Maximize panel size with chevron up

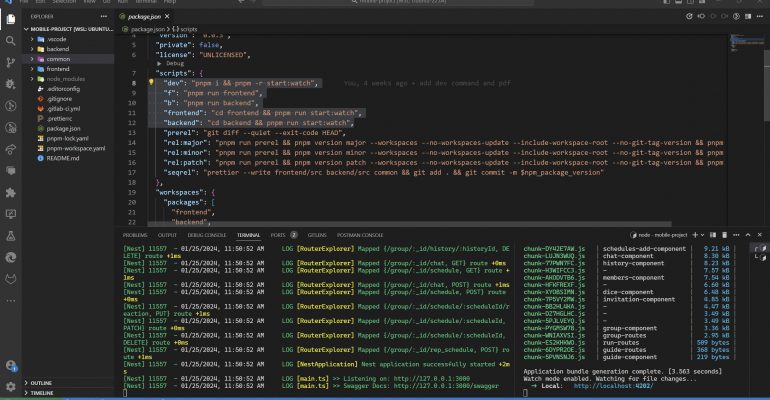pyautogui.click(x=748, y=235)
